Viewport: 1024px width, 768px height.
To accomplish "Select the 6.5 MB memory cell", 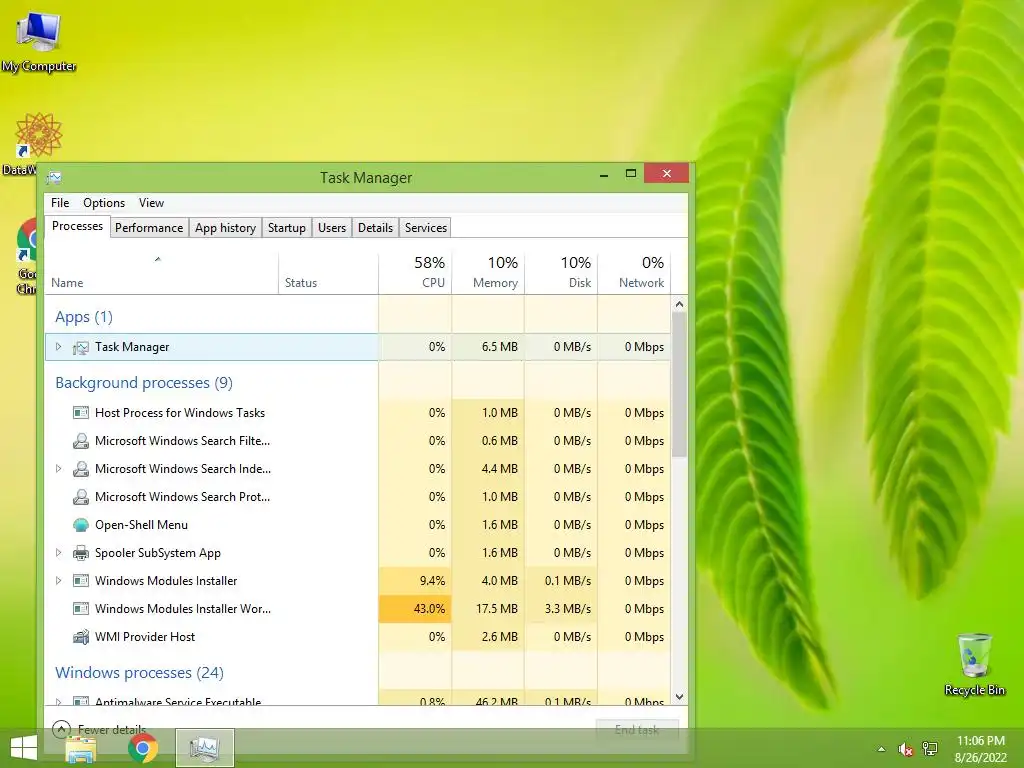I will coord(488,347).
